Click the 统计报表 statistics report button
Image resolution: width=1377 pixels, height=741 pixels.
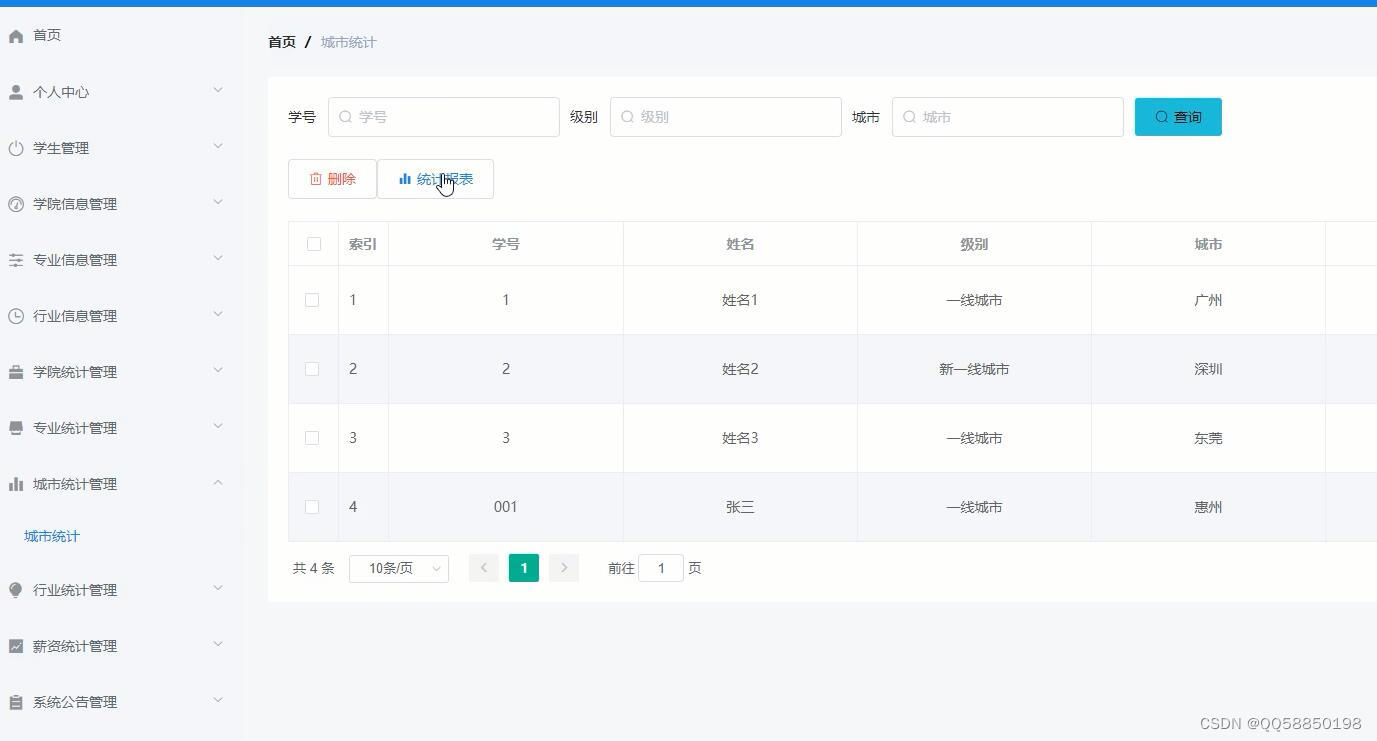(437, 179)
